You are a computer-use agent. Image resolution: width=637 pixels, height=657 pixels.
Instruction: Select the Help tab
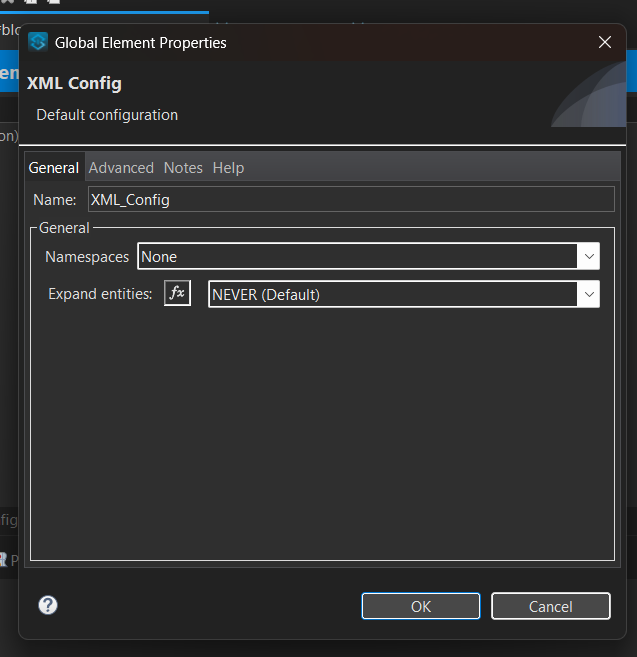tap(228, 168)
